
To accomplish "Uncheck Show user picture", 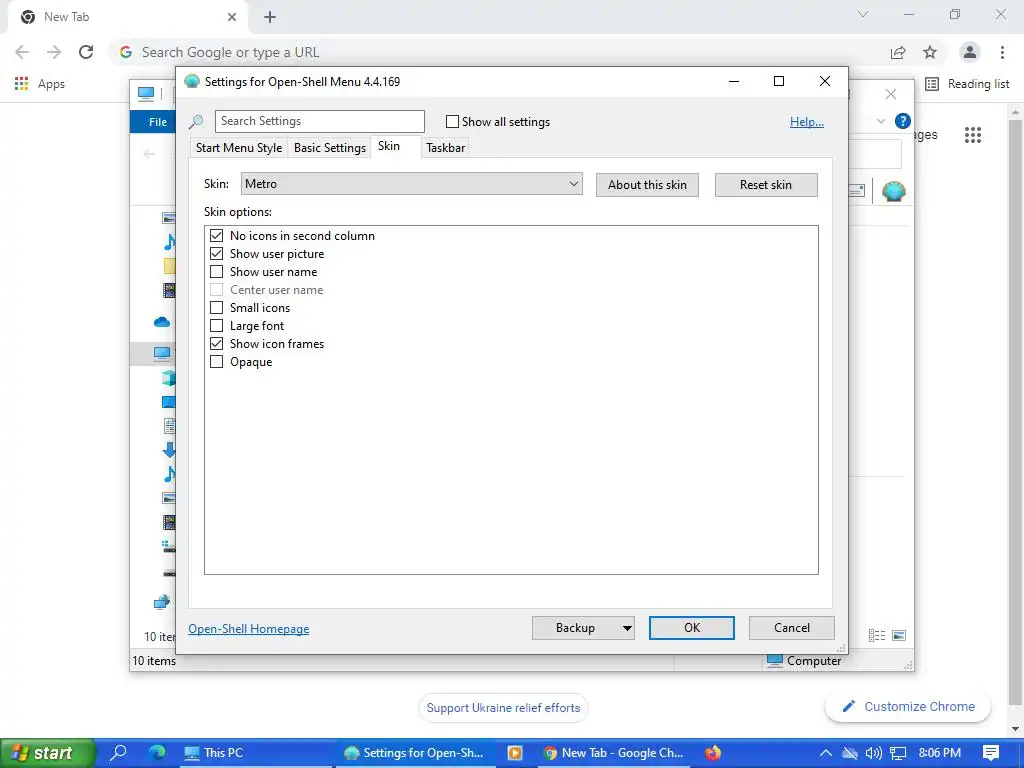I will (x=216, y=253).
